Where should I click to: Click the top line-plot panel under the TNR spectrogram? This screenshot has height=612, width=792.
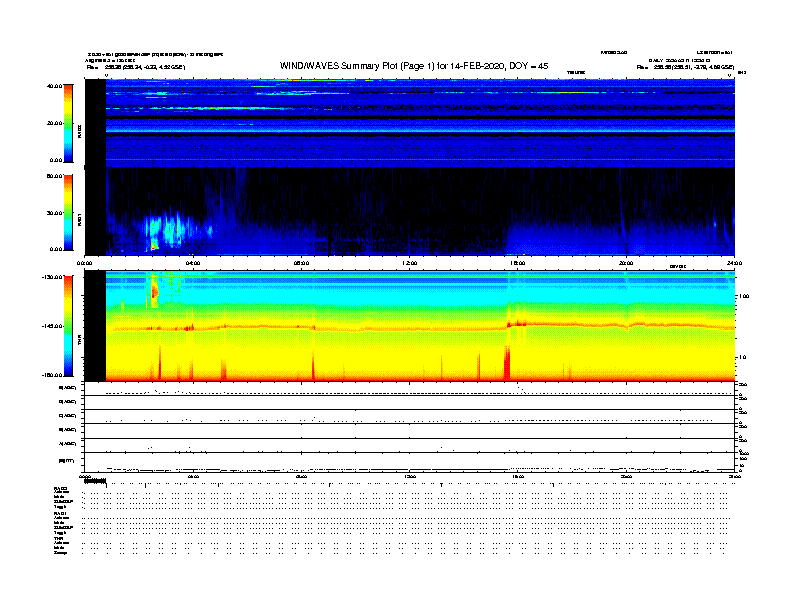coord(410,388)
